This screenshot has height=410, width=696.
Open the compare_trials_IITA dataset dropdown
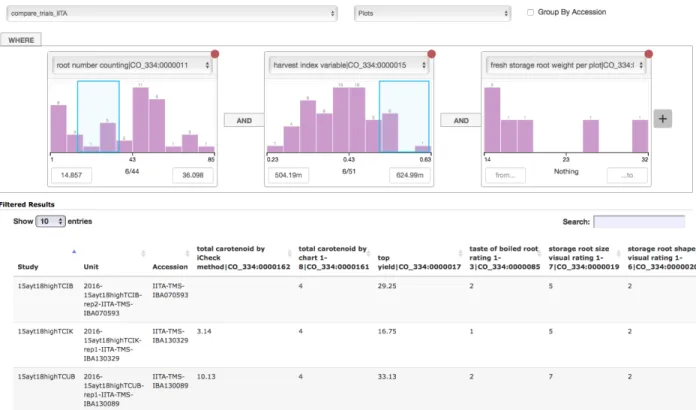click(172, 13)
